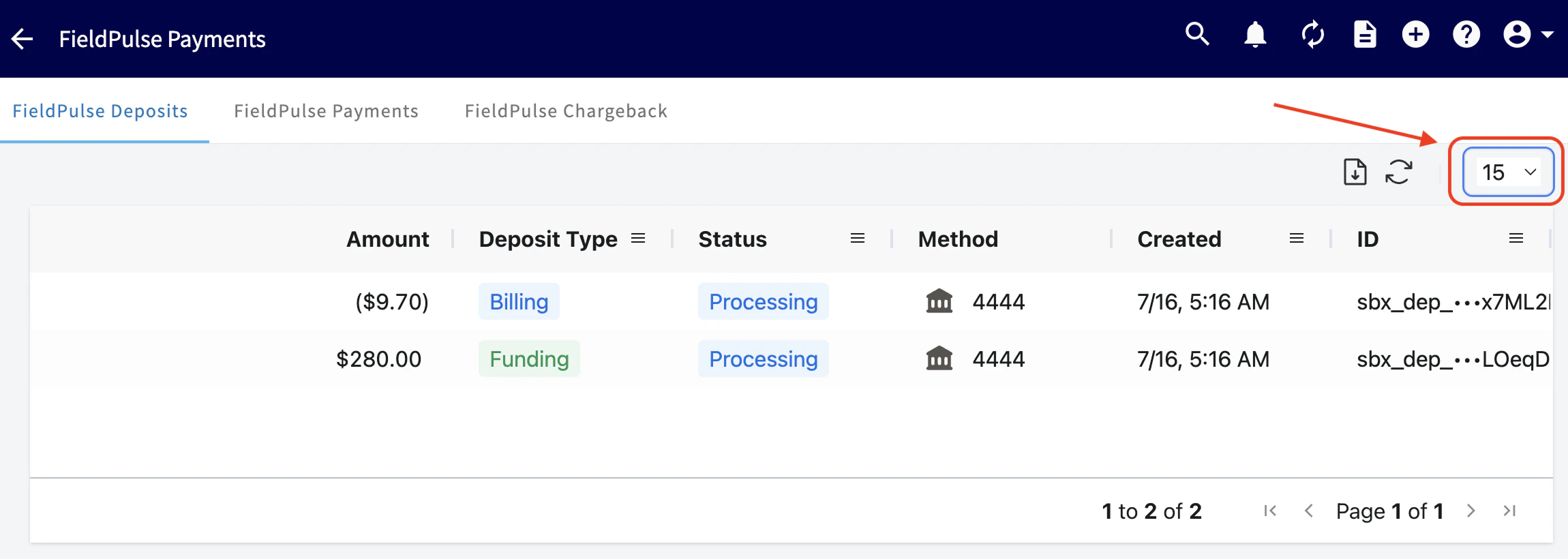Click created date in Funding row

pos(1203,359)
